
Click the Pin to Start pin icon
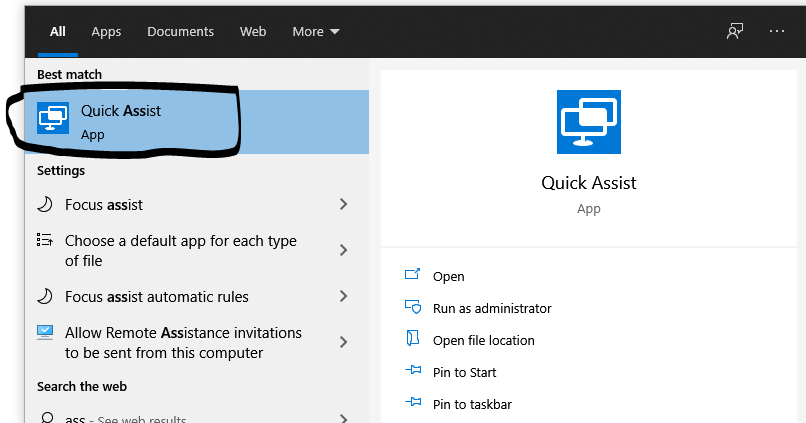[x=413, y=370]
